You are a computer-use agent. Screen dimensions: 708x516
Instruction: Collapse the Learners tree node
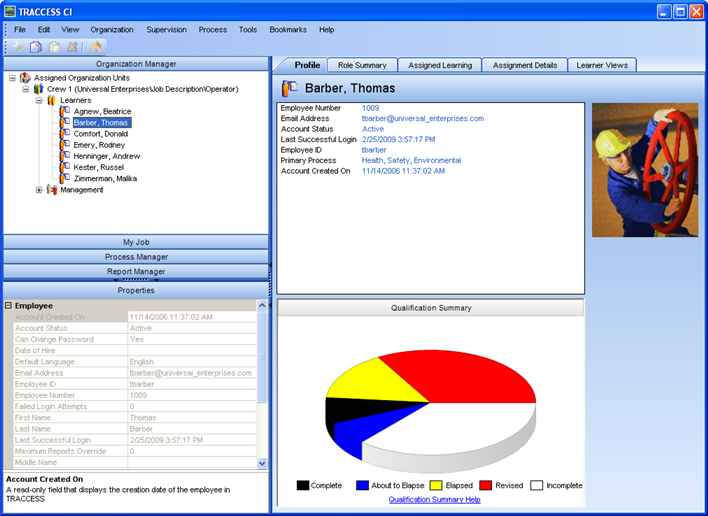39,100
